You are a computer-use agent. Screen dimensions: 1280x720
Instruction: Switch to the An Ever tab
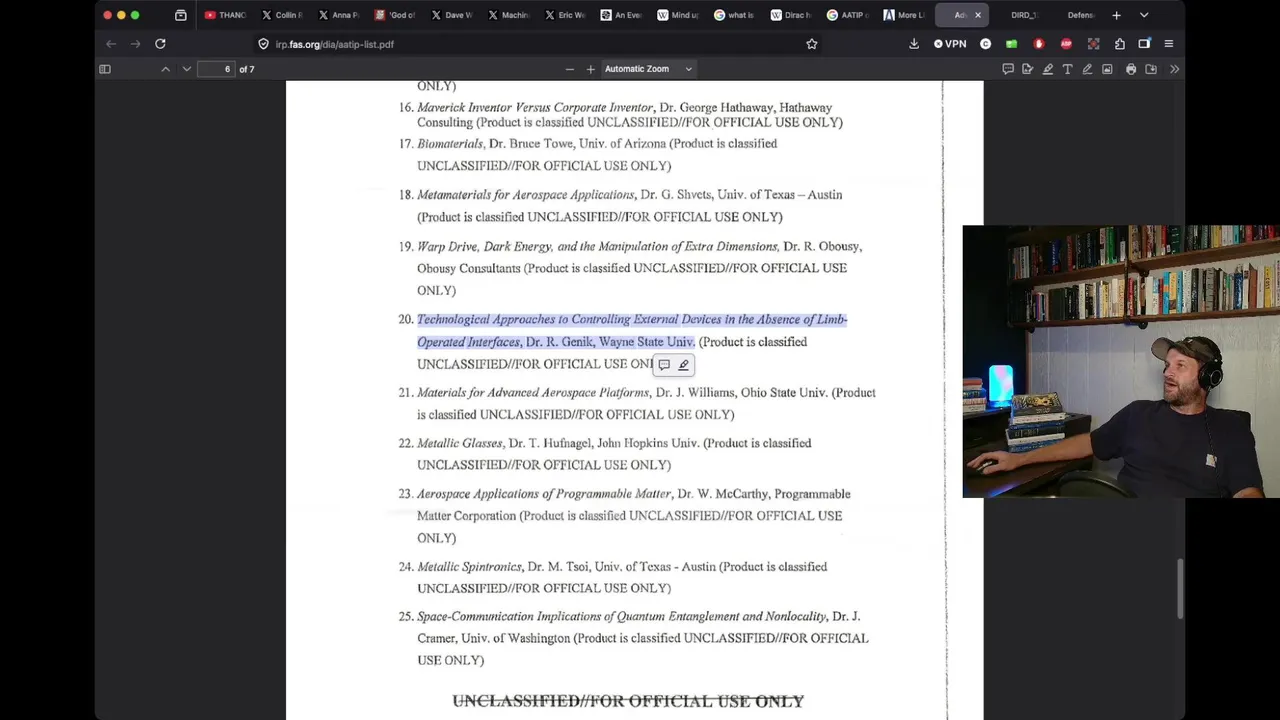point(622,15)
